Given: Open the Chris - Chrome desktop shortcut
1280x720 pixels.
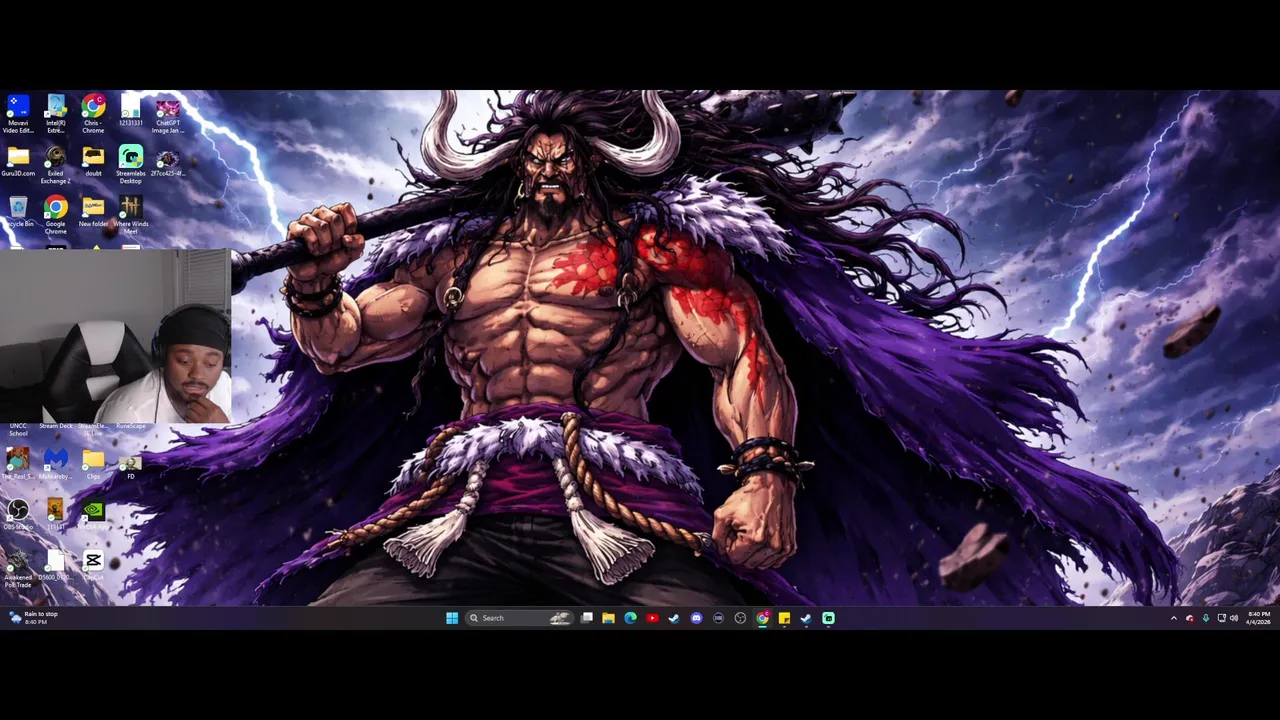Looking at the screenshot, I should tap(93, 114).
